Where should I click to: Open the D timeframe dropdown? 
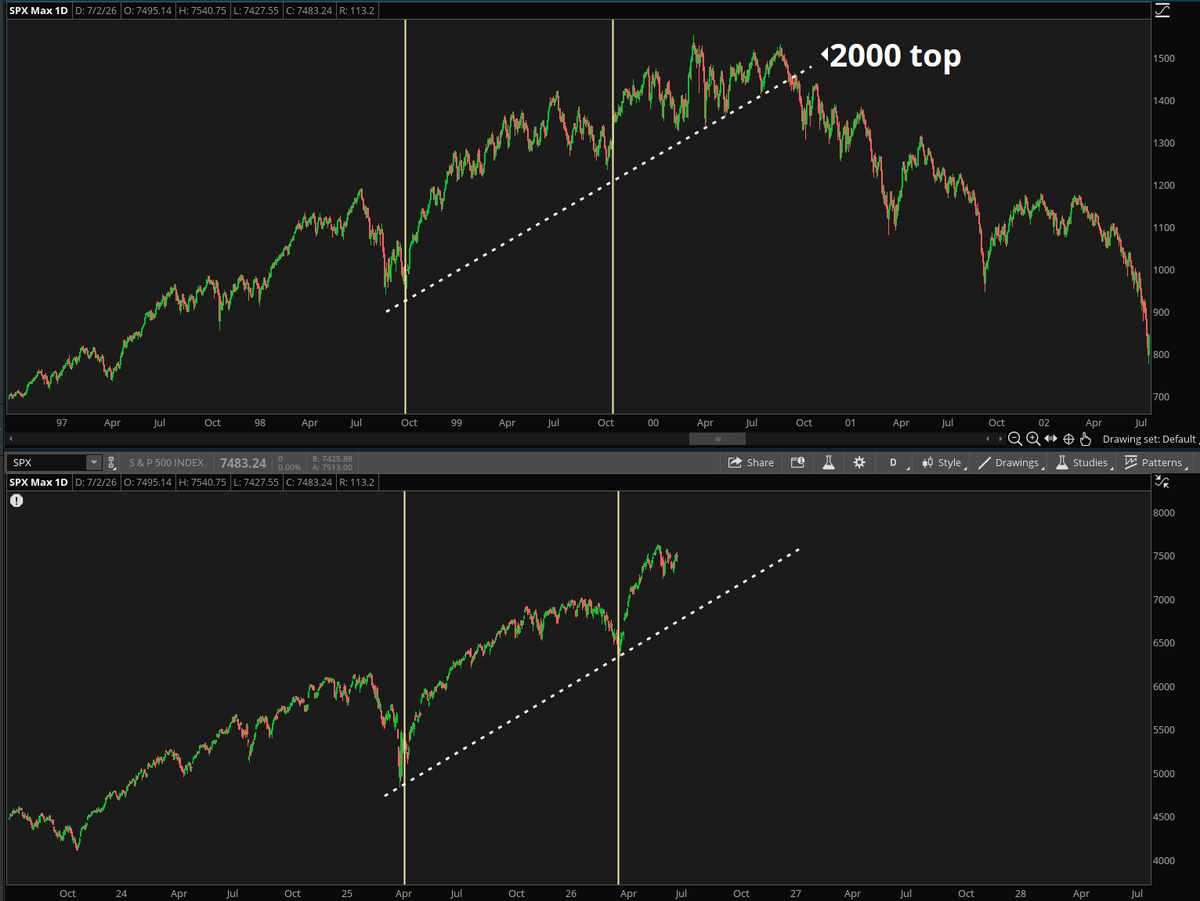[x=894, y=463]
